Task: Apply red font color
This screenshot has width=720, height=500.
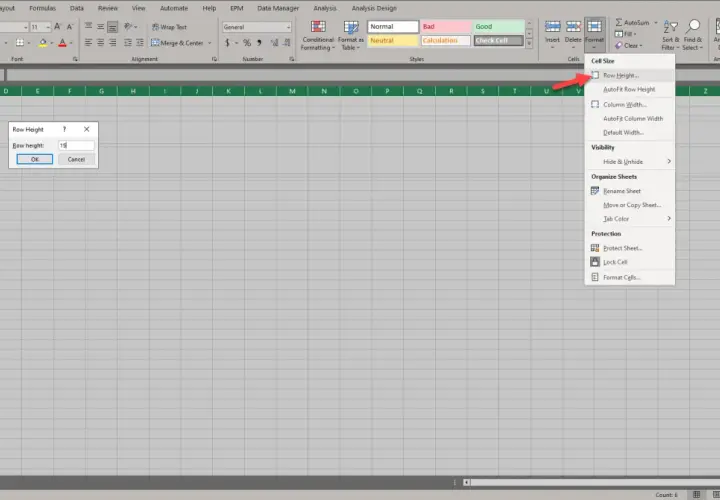Action: (x=62, y=43)
